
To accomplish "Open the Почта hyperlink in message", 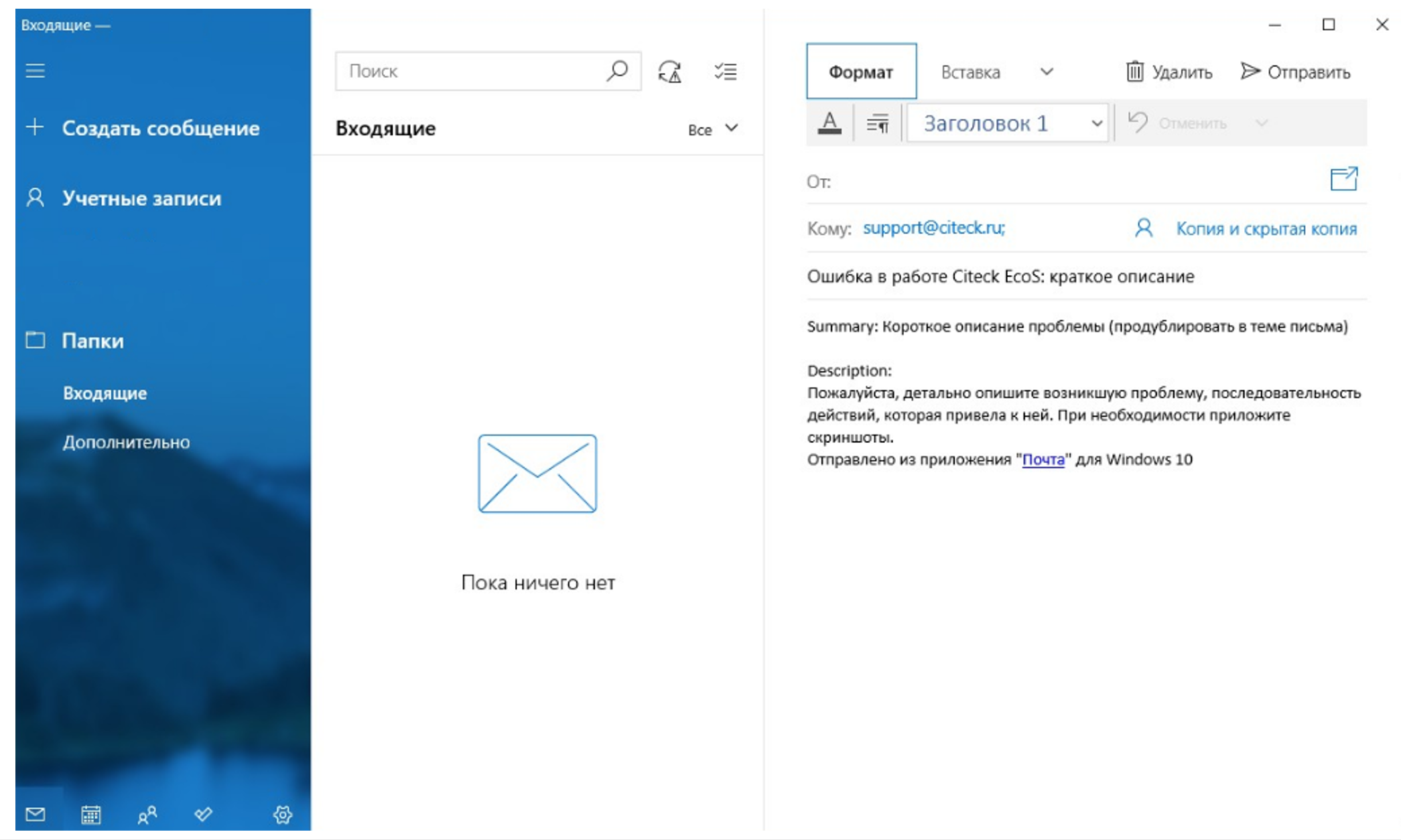I will pos(1043,460).
